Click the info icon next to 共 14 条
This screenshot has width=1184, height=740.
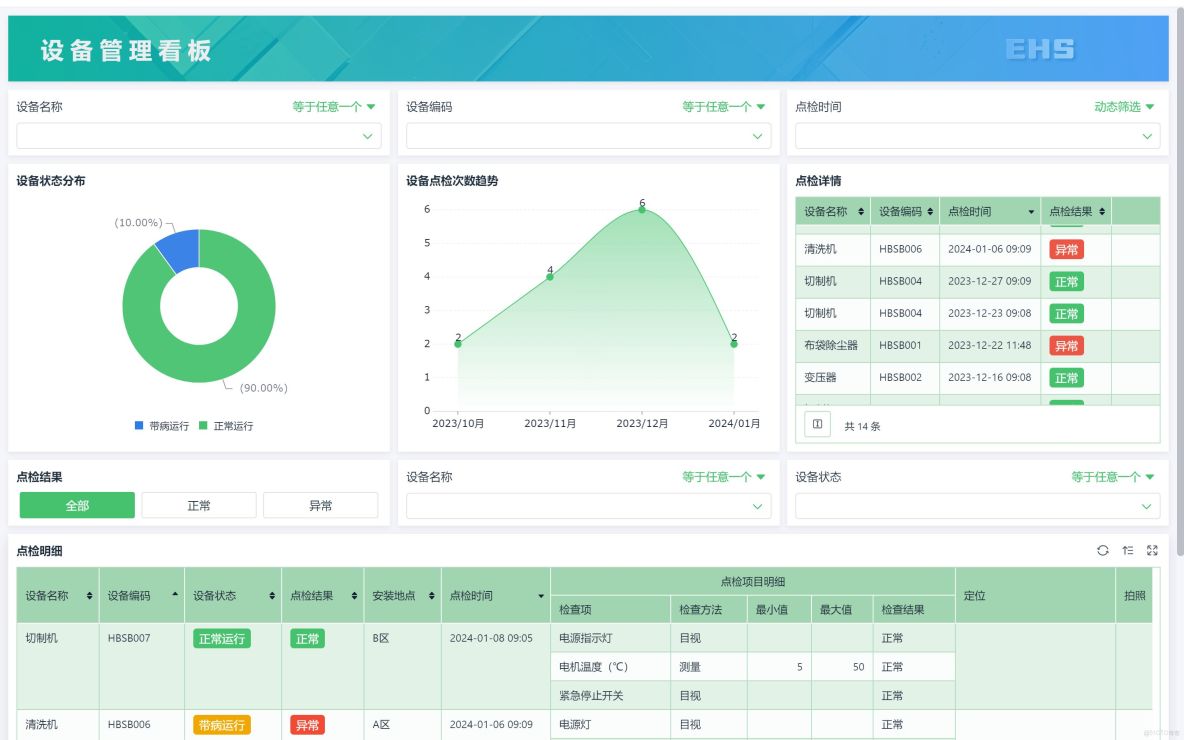tap(817, 423)
